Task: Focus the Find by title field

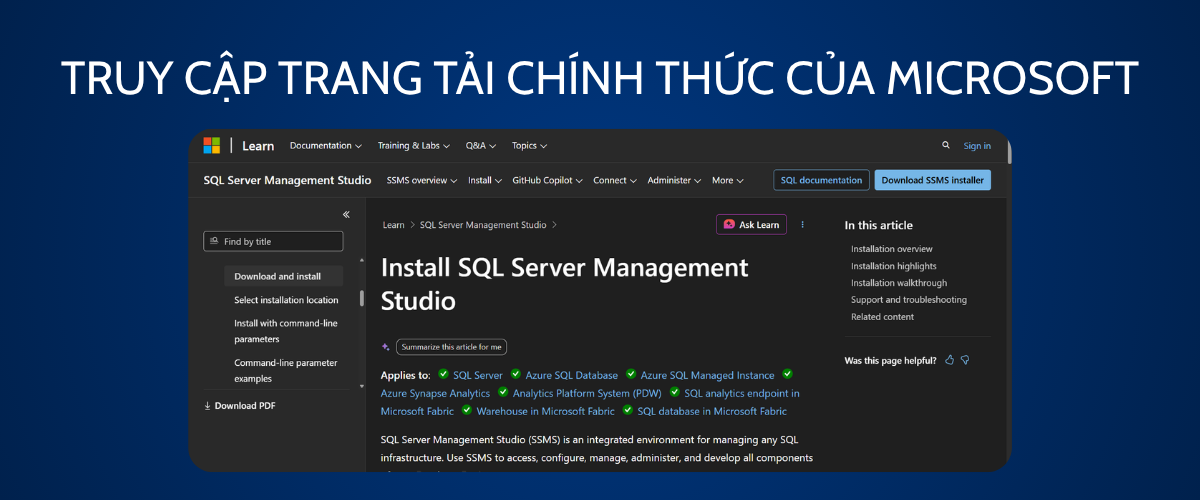Action: coord(273,241)
